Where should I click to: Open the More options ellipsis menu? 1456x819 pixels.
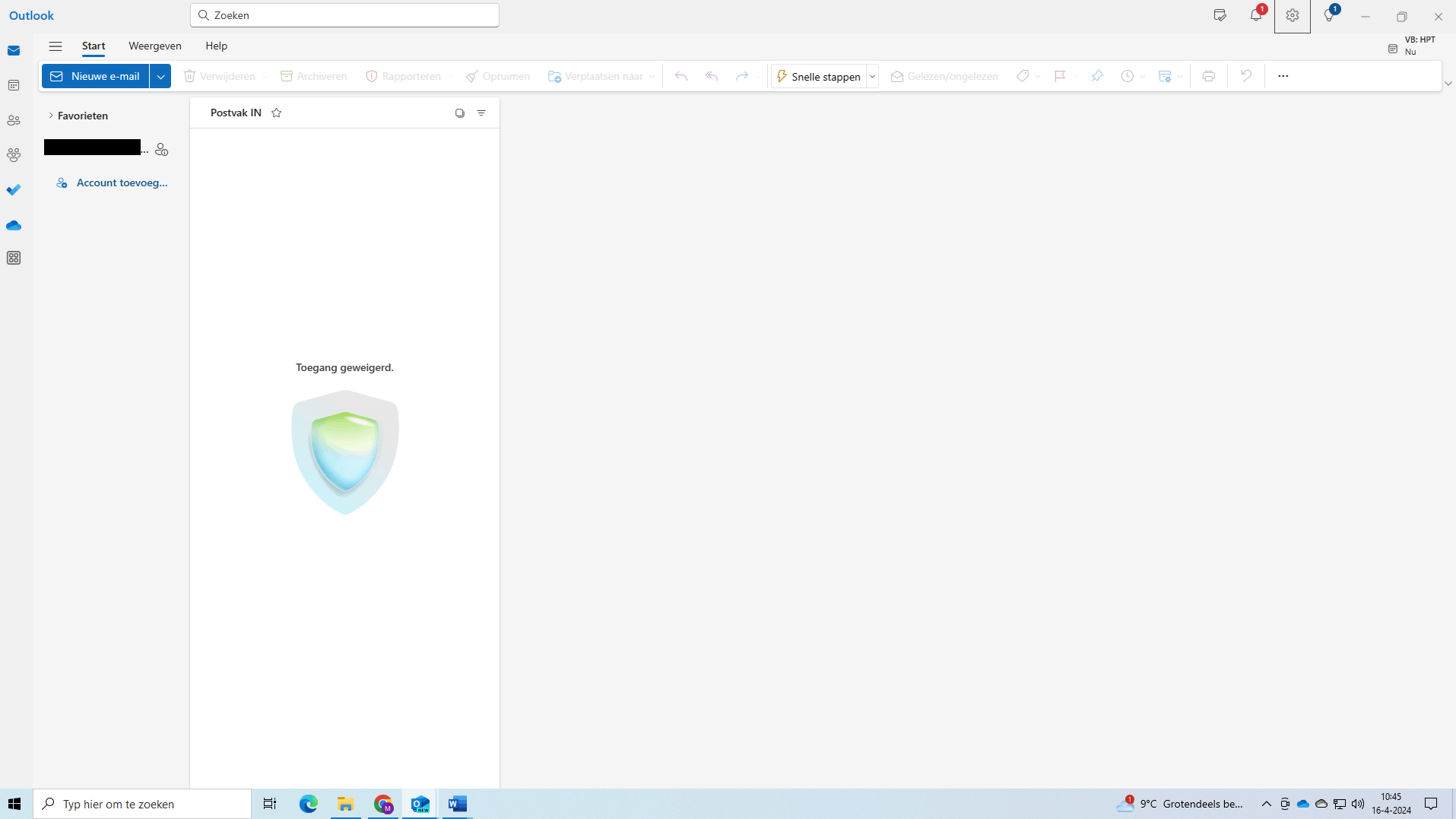tap(1283, 76)
